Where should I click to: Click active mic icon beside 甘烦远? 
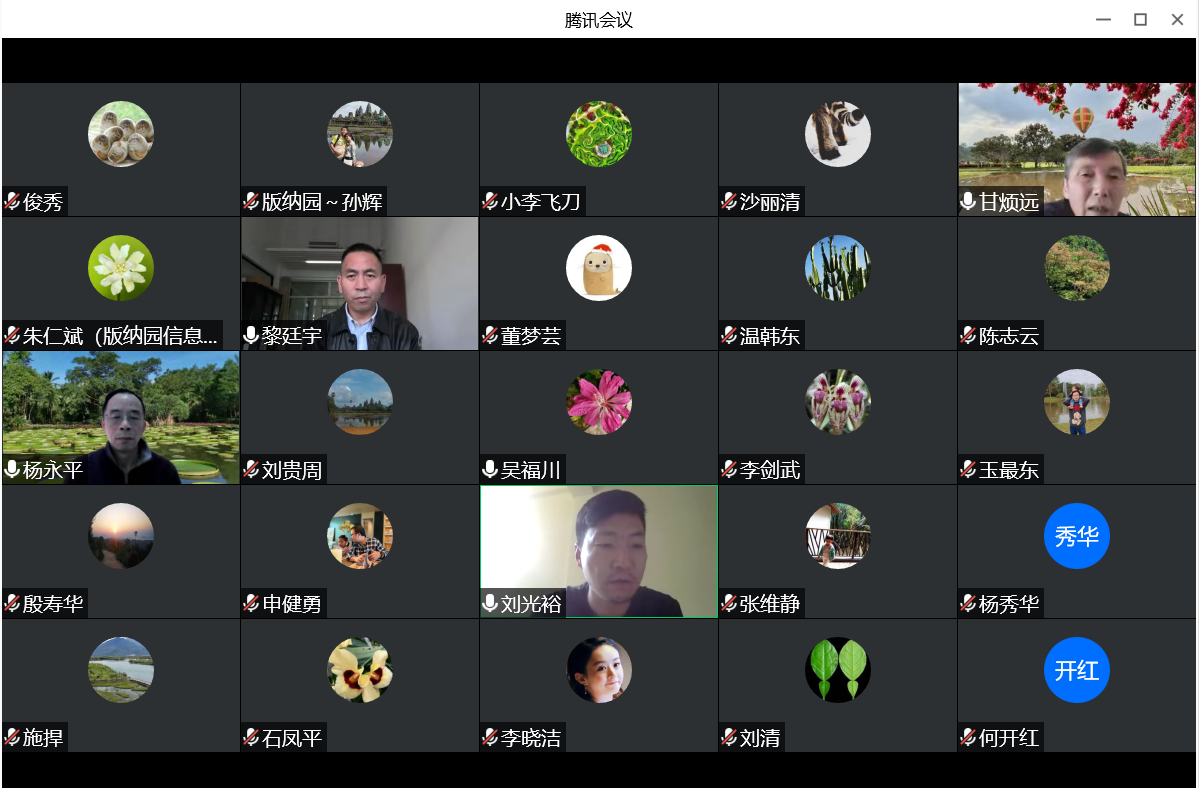tap(968, 202)
